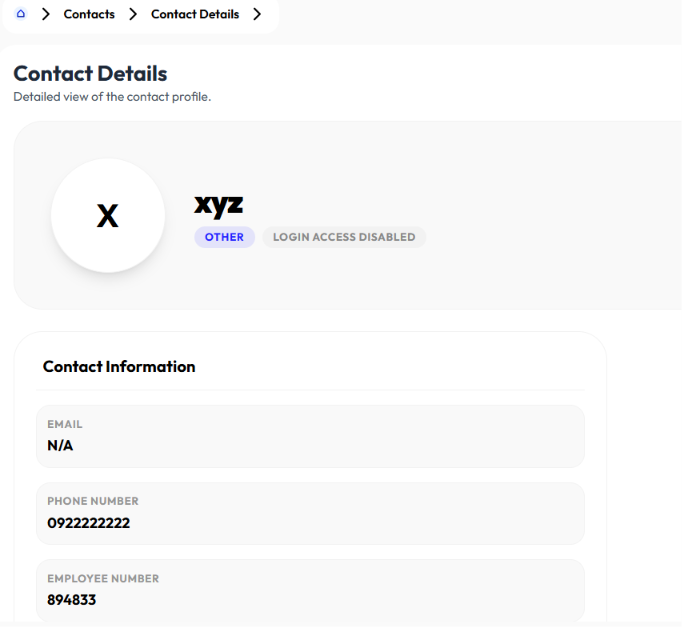
Task: Click the employee number 894833
Action: 72,600
